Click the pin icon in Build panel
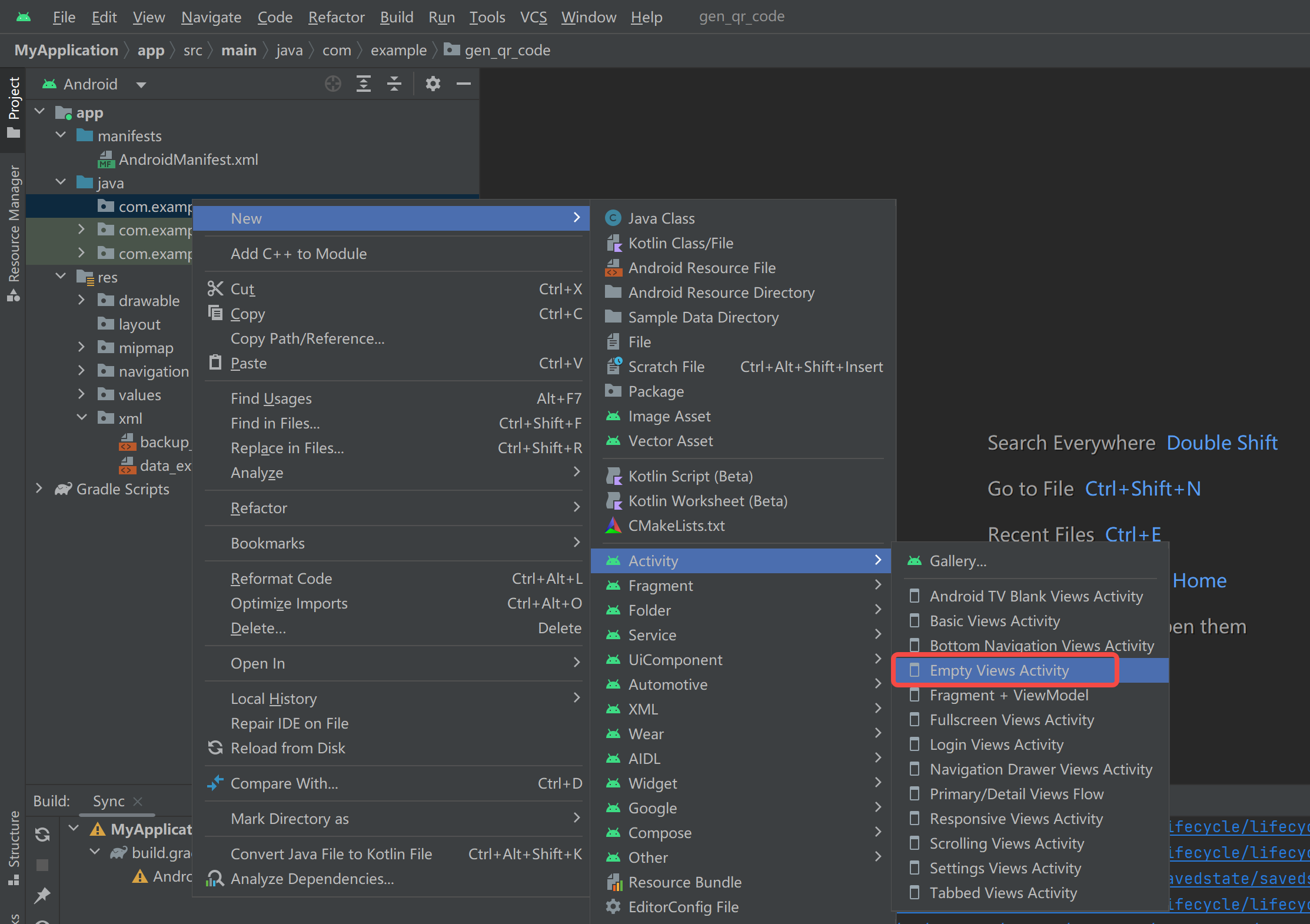 42,896
